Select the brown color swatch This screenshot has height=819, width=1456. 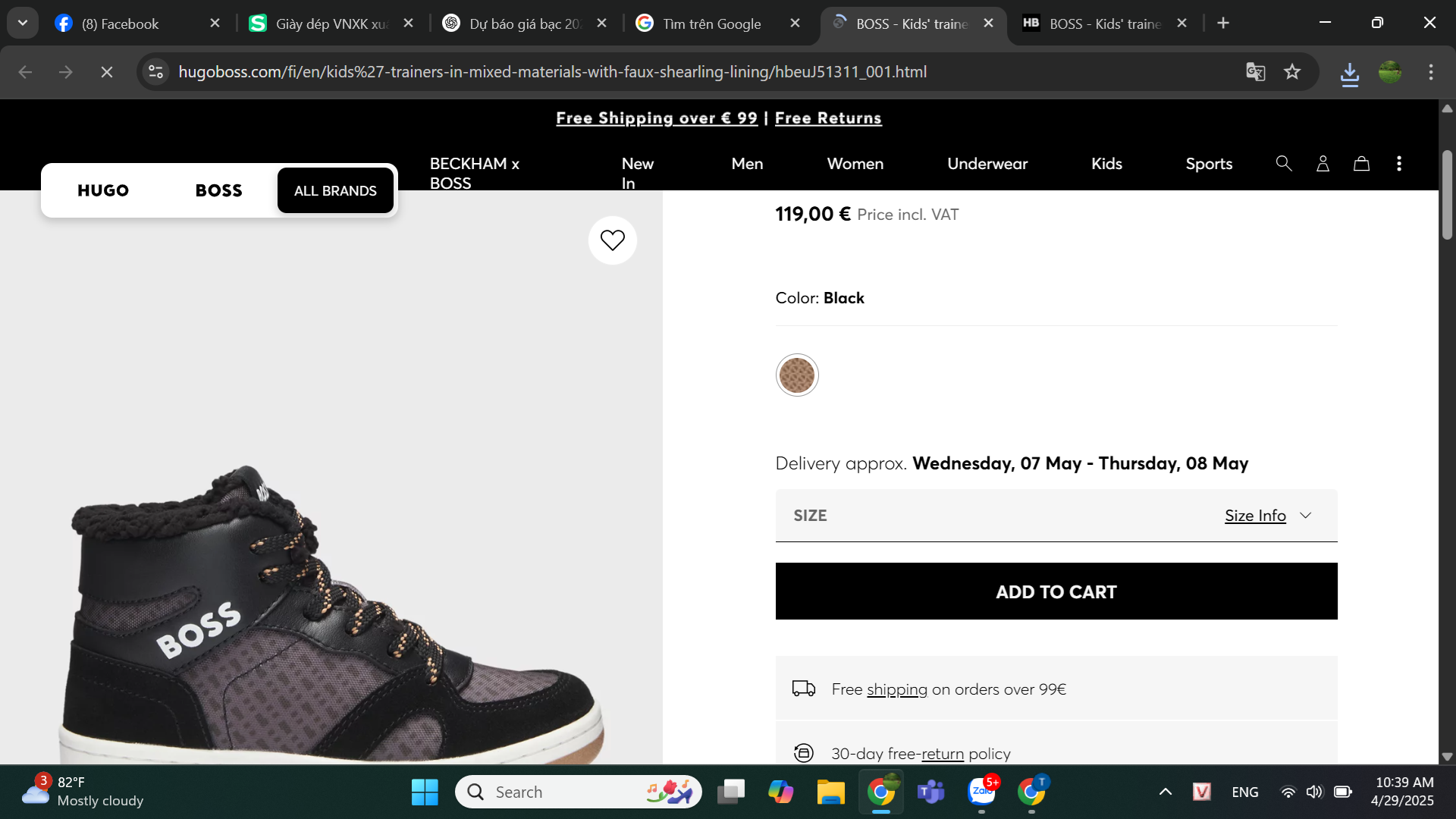click(796, 375)
